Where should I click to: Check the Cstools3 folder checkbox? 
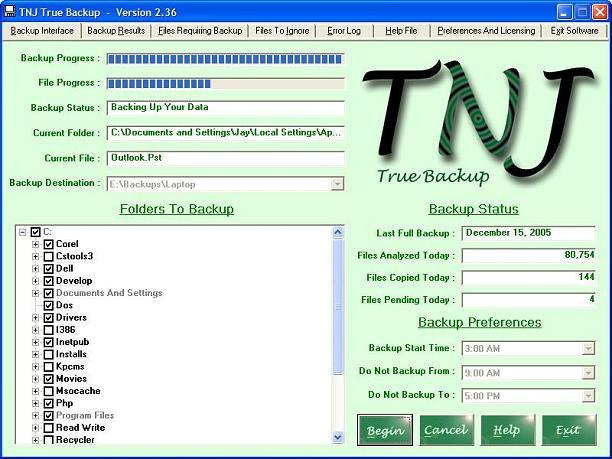pyautogui.click(x=48, y=256)
